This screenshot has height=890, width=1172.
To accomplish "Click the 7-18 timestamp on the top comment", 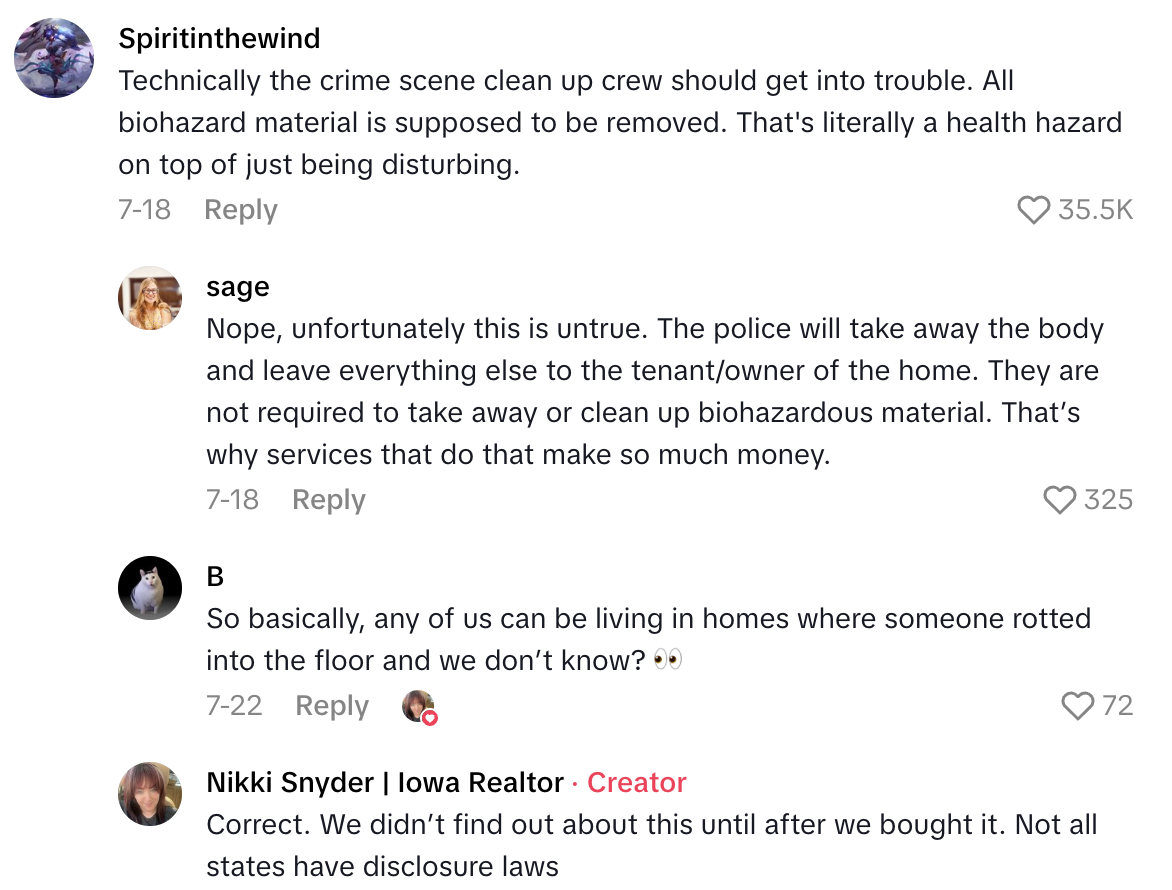I will point(146,210).
